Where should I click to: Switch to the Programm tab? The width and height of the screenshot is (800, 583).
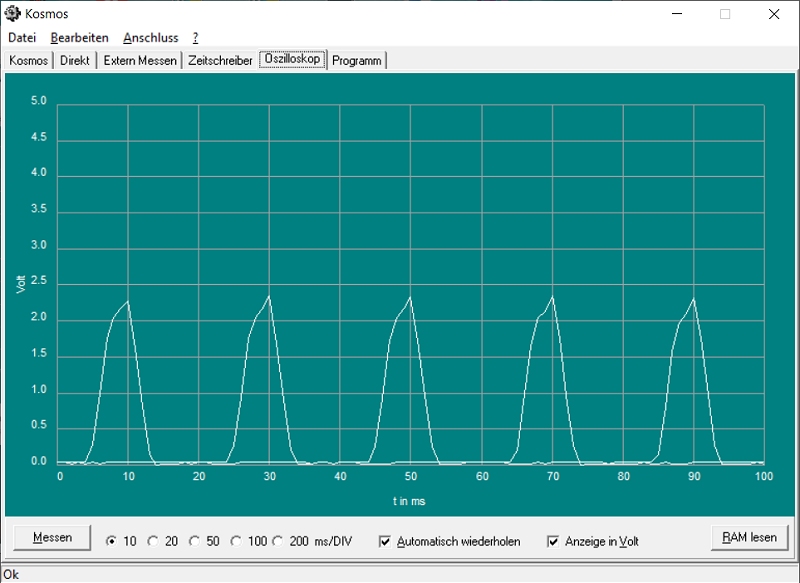357,61
